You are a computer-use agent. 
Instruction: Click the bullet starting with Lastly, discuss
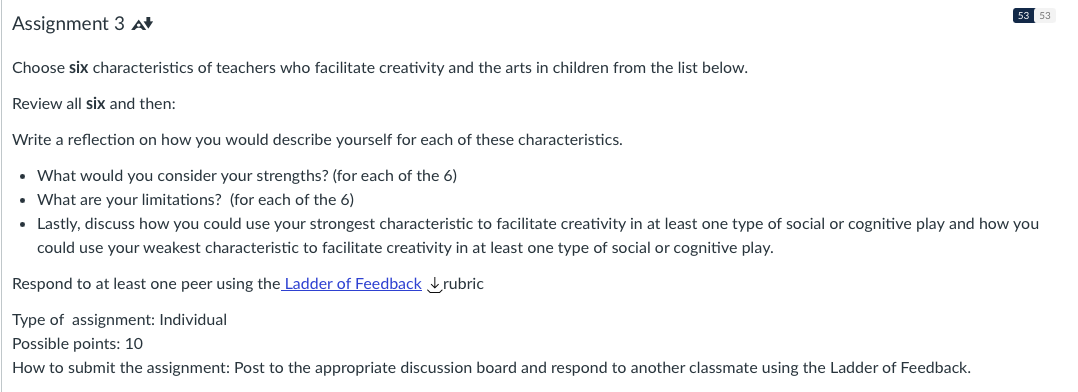click(538, 236)
